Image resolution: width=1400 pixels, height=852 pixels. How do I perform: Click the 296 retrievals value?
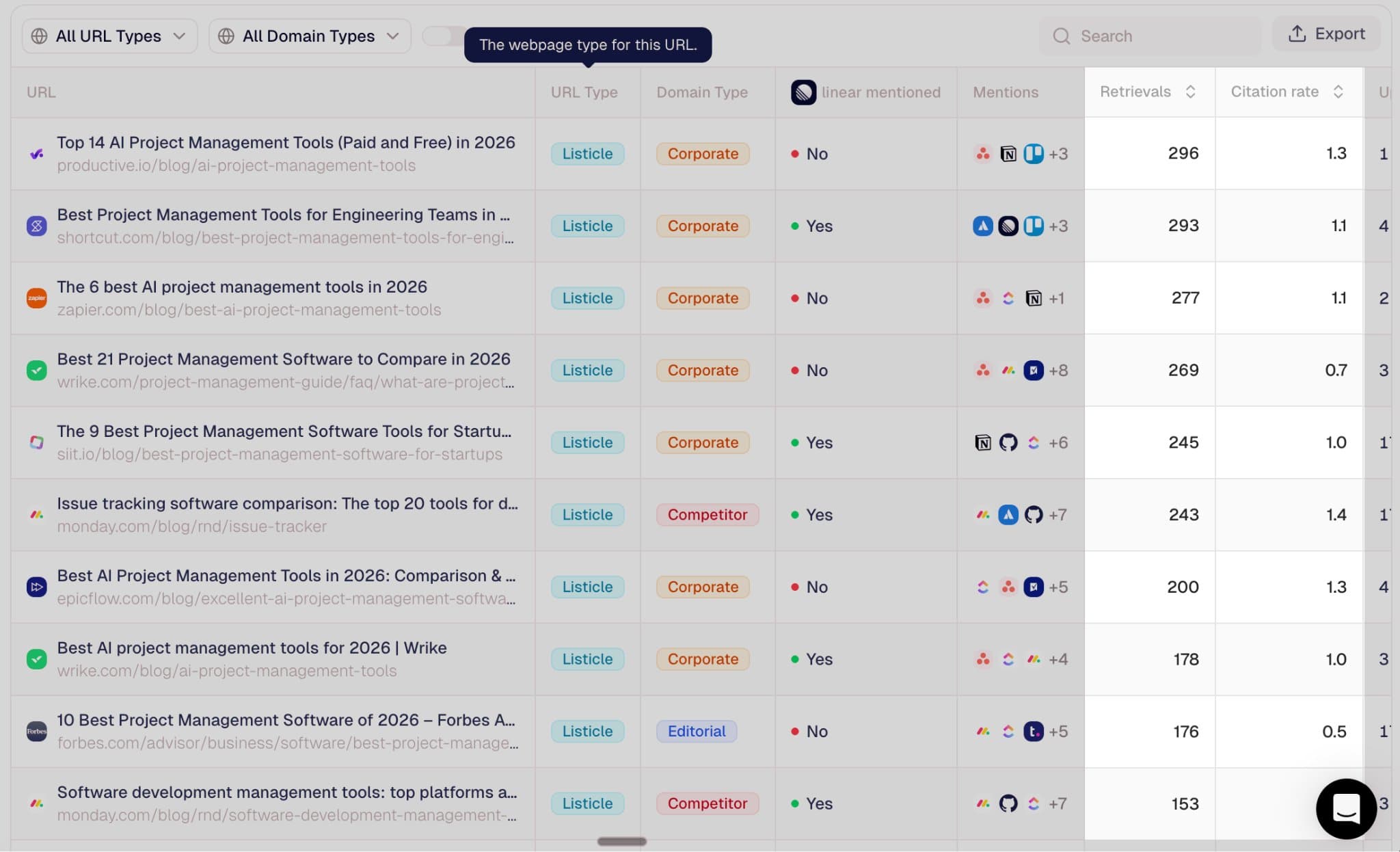tap(1183, 153)
